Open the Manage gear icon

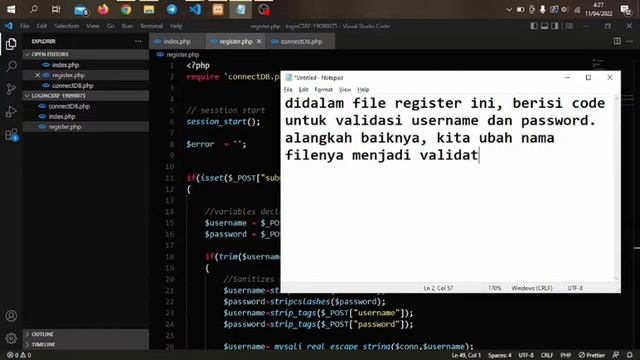click(11, 338)
